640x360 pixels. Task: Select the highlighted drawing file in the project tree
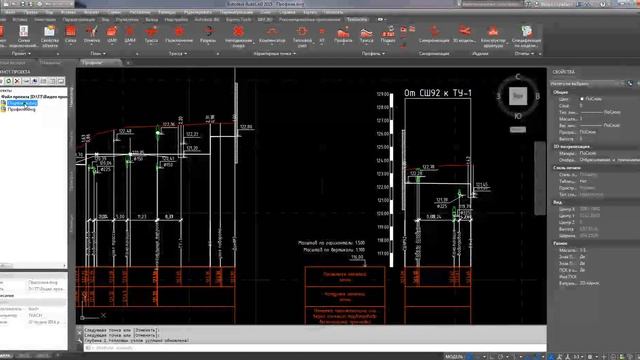point(22,103)
